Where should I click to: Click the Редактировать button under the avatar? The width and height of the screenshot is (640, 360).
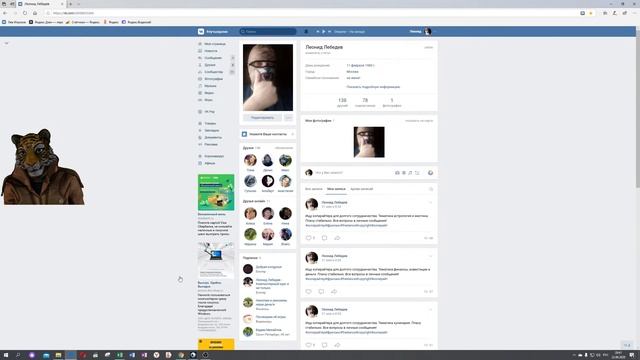(262, 118)
